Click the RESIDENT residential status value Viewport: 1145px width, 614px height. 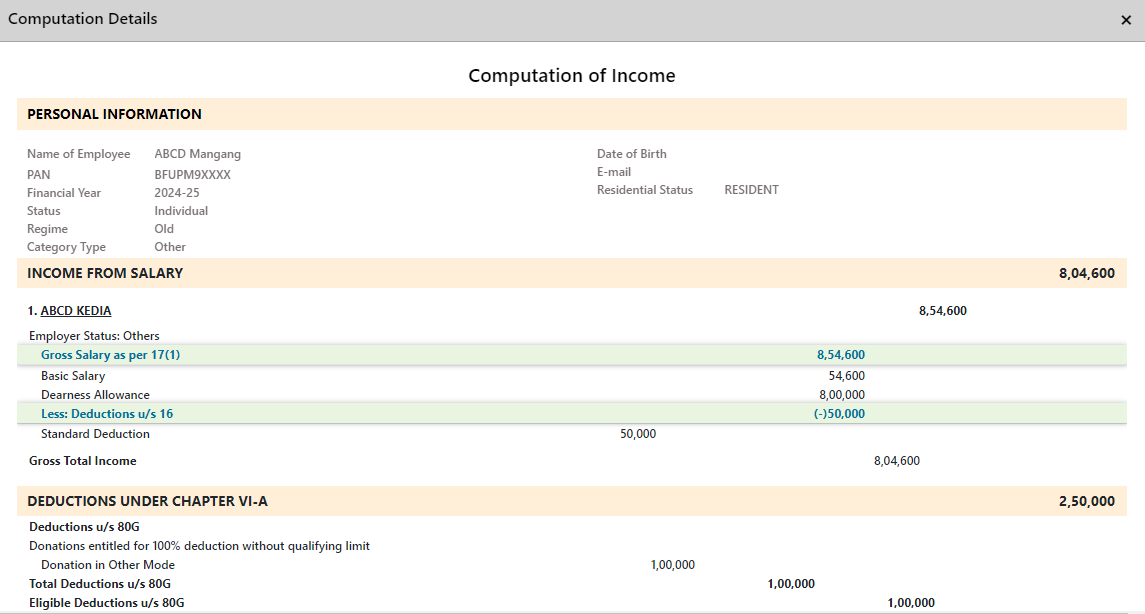click(751, 190)
